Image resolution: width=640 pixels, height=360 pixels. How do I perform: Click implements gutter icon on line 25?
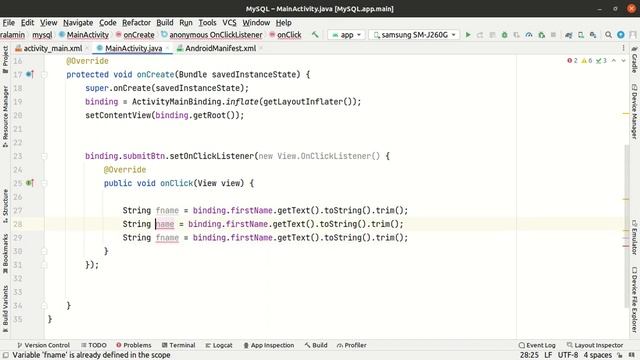[x=30, y=183]
